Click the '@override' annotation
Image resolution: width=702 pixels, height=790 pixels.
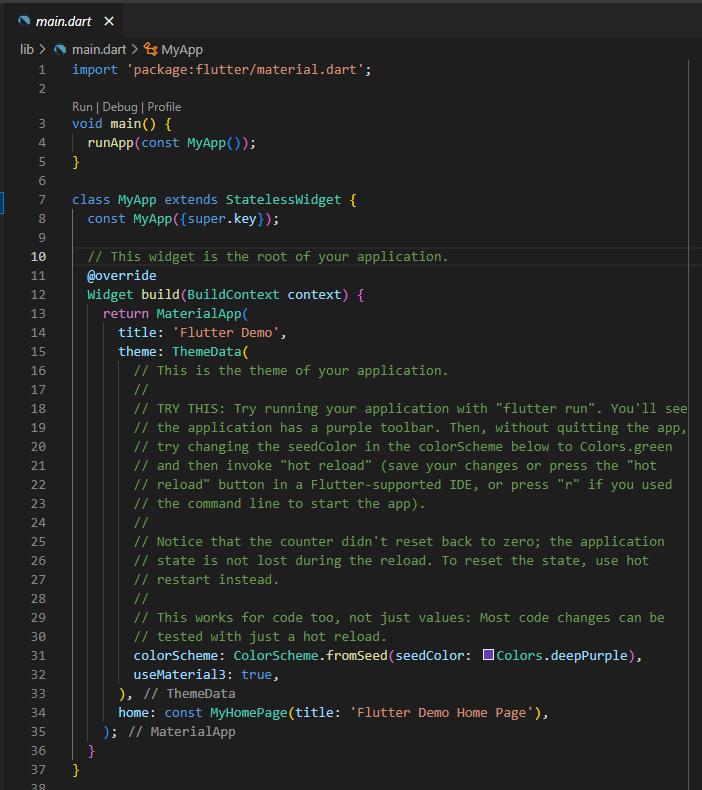(x=121, y=276)
